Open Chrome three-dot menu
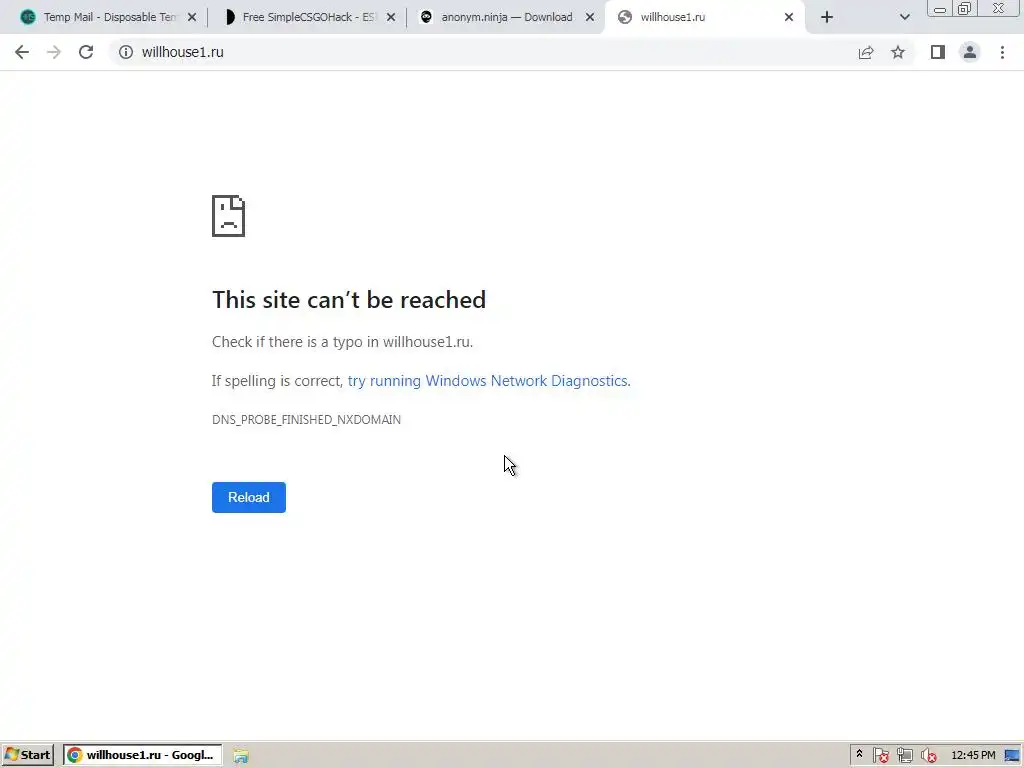The image size is (1024, 768). [1002, 52]
